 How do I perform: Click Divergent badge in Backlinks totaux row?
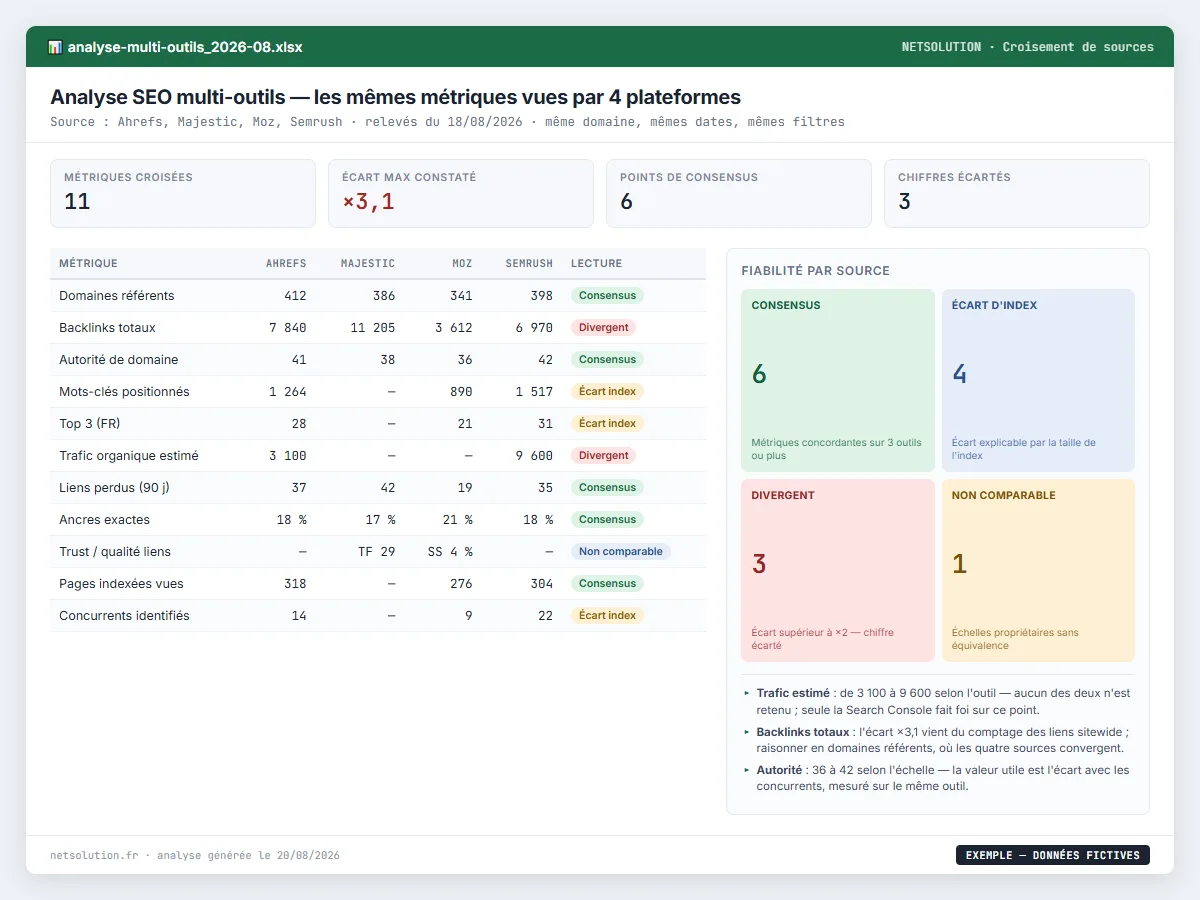604,328
